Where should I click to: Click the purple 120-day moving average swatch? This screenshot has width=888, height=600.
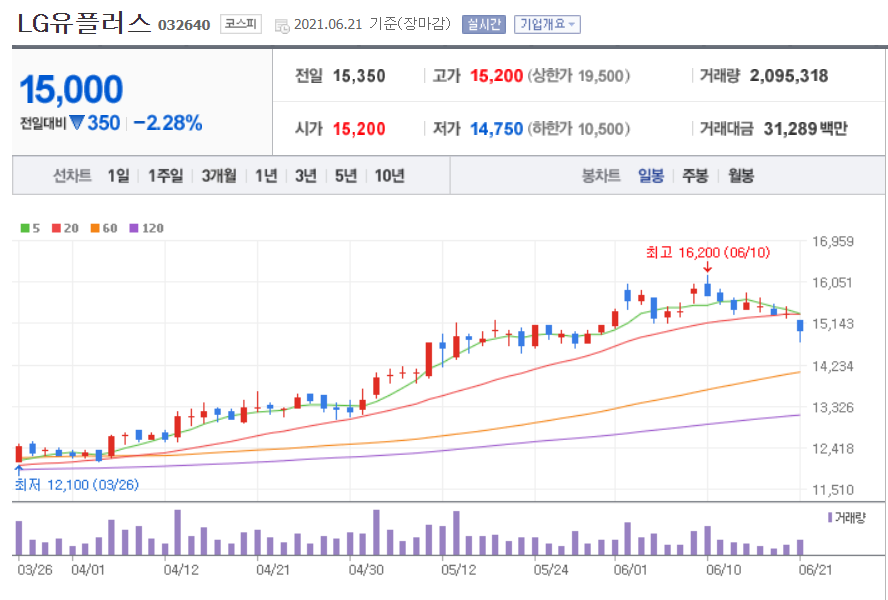pyautogui.click(x=134, y=228)
